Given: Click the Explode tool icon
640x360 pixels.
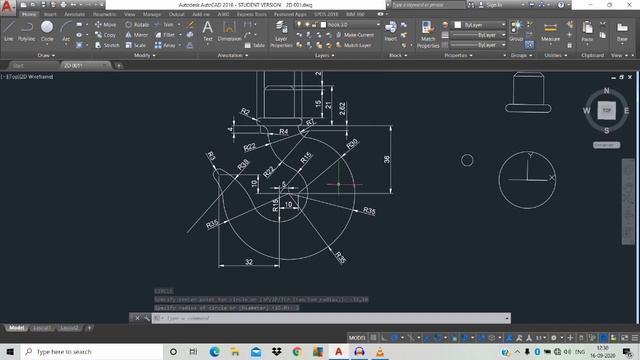Looking at the screenshot, I should [x=190, y=35].
